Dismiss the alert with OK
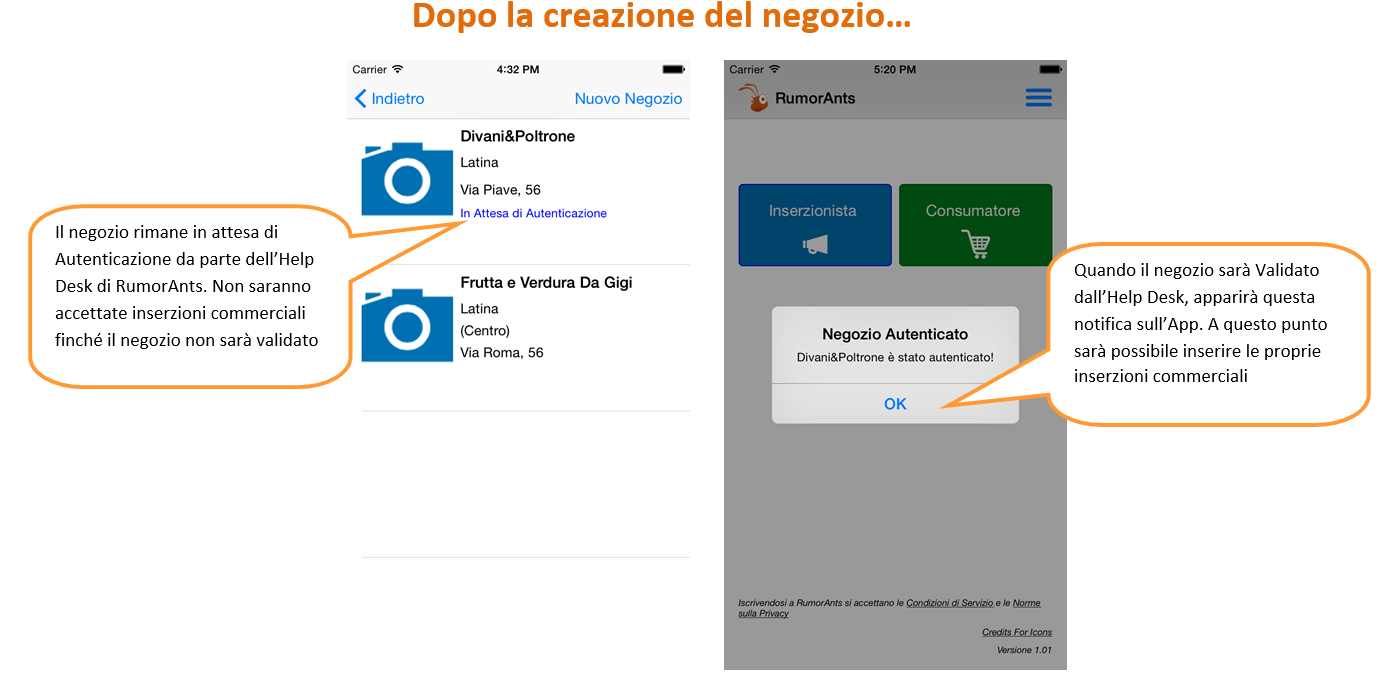The image size is (1380, 683). click(x=895, y=404)
